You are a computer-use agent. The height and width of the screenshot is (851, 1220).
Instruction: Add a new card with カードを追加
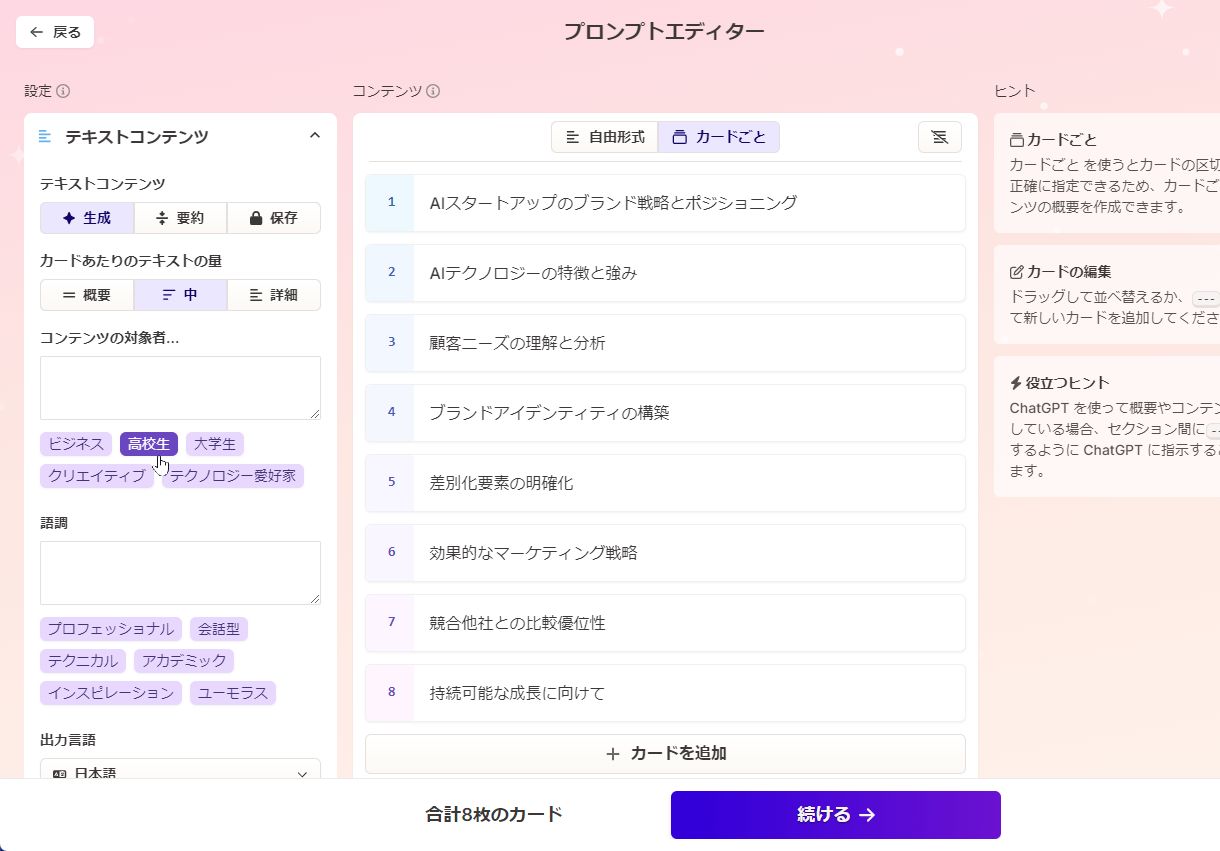coord(664,753)
